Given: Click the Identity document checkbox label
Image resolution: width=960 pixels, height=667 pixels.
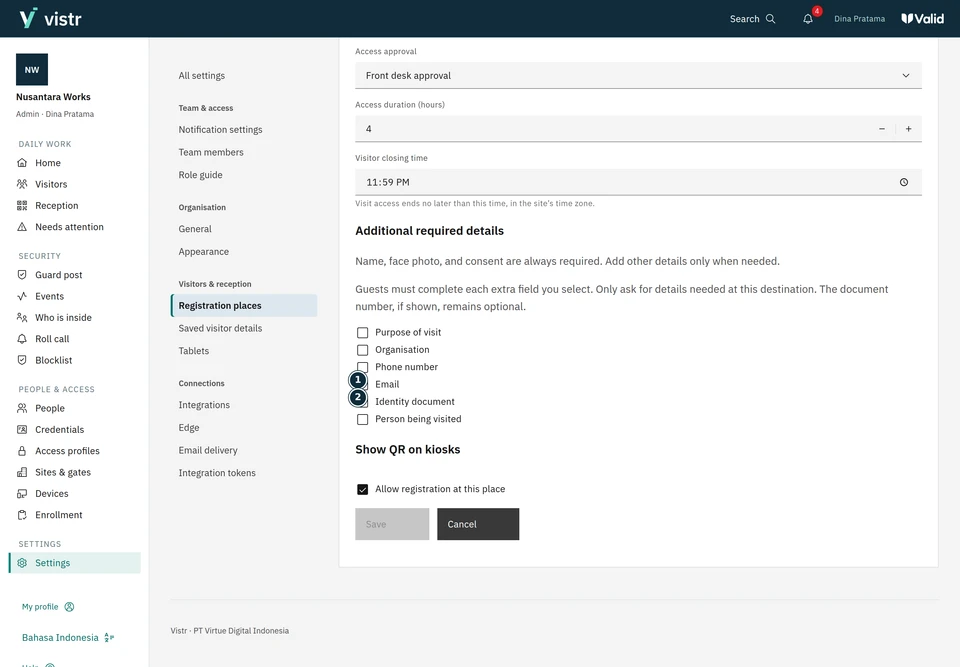Looking at the screenshot, I should tap(414, 402).
